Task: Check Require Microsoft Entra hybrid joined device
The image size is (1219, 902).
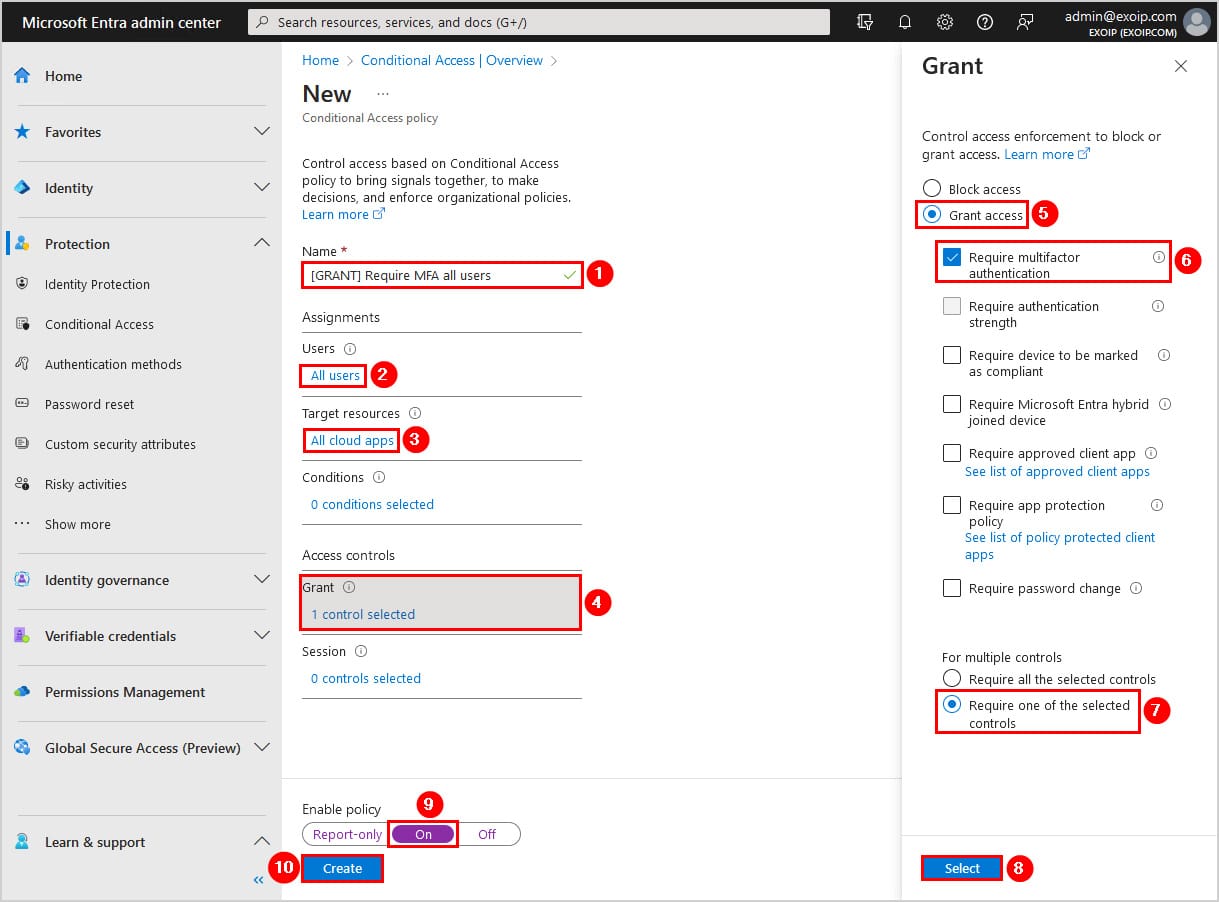Action: tap(952, 404)
